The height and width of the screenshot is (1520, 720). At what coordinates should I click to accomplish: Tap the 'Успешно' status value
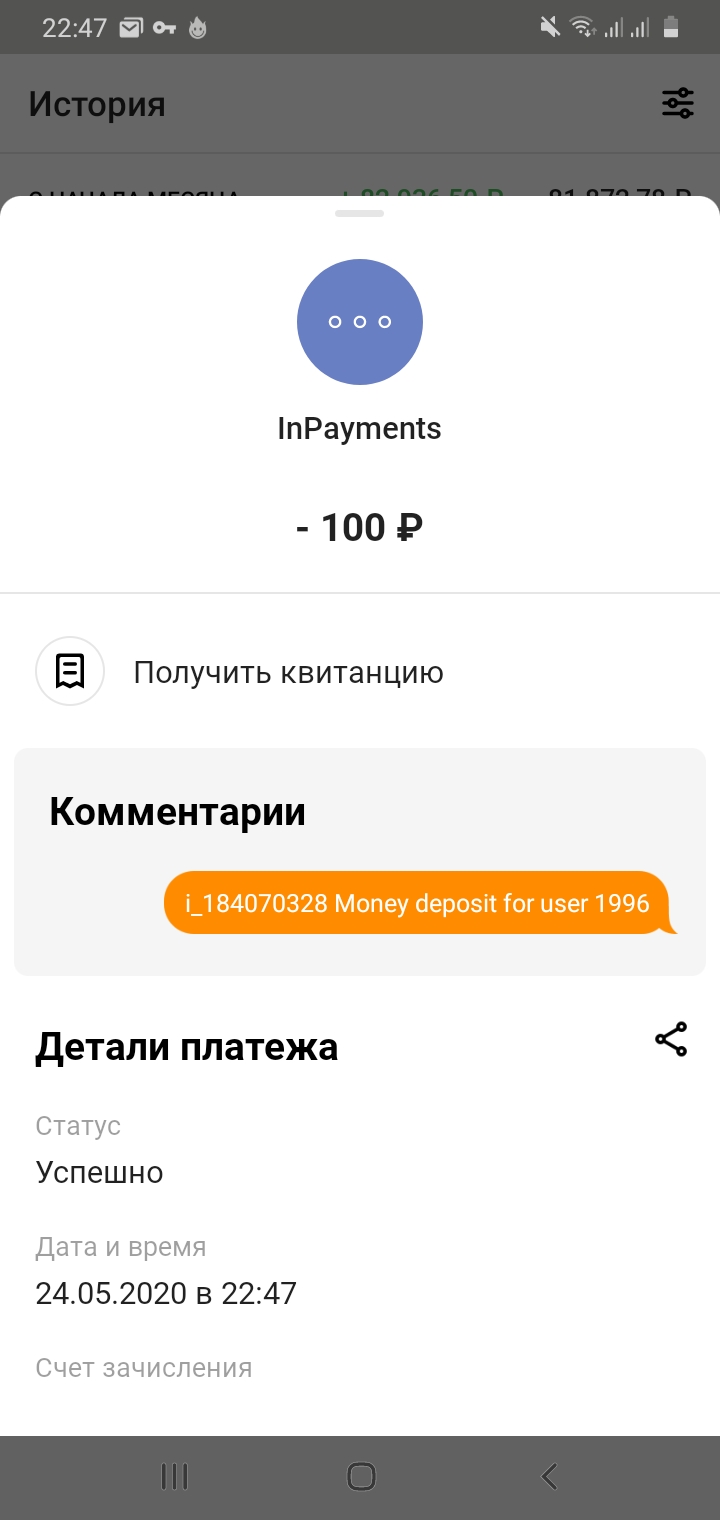click(99, 1172)
